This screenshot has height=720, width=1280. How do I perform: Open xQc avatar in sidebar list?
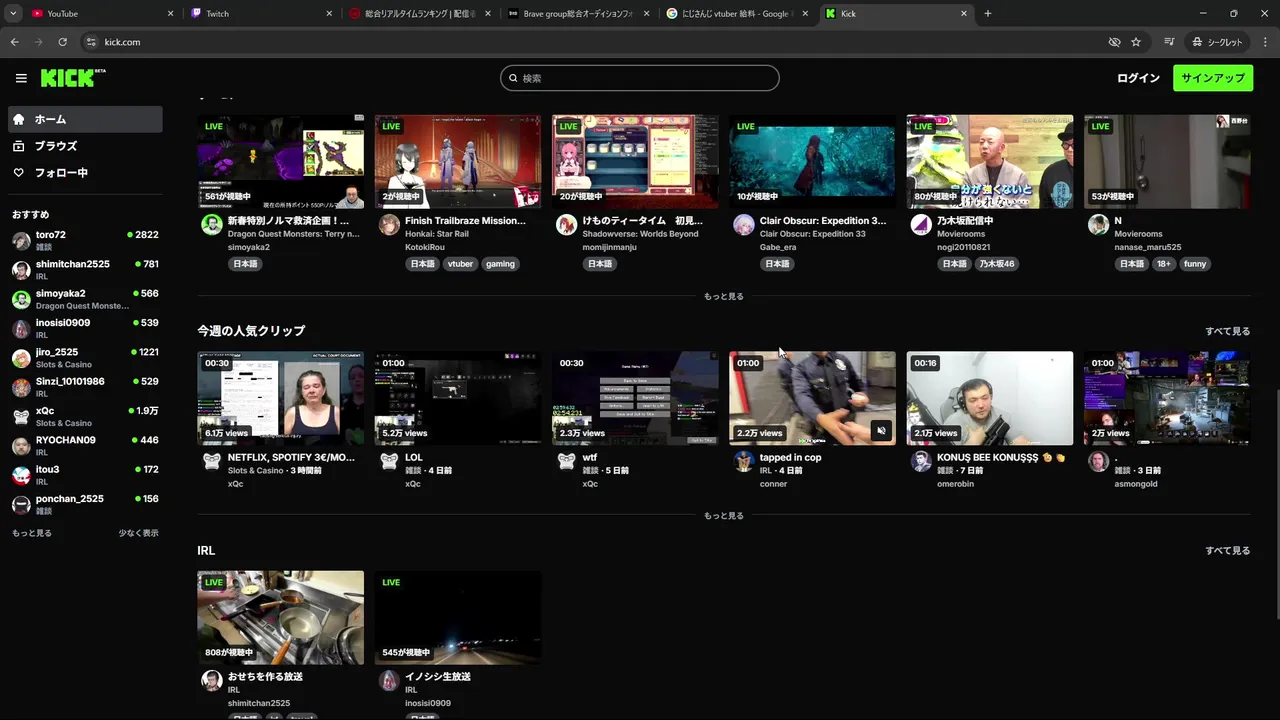21,416
